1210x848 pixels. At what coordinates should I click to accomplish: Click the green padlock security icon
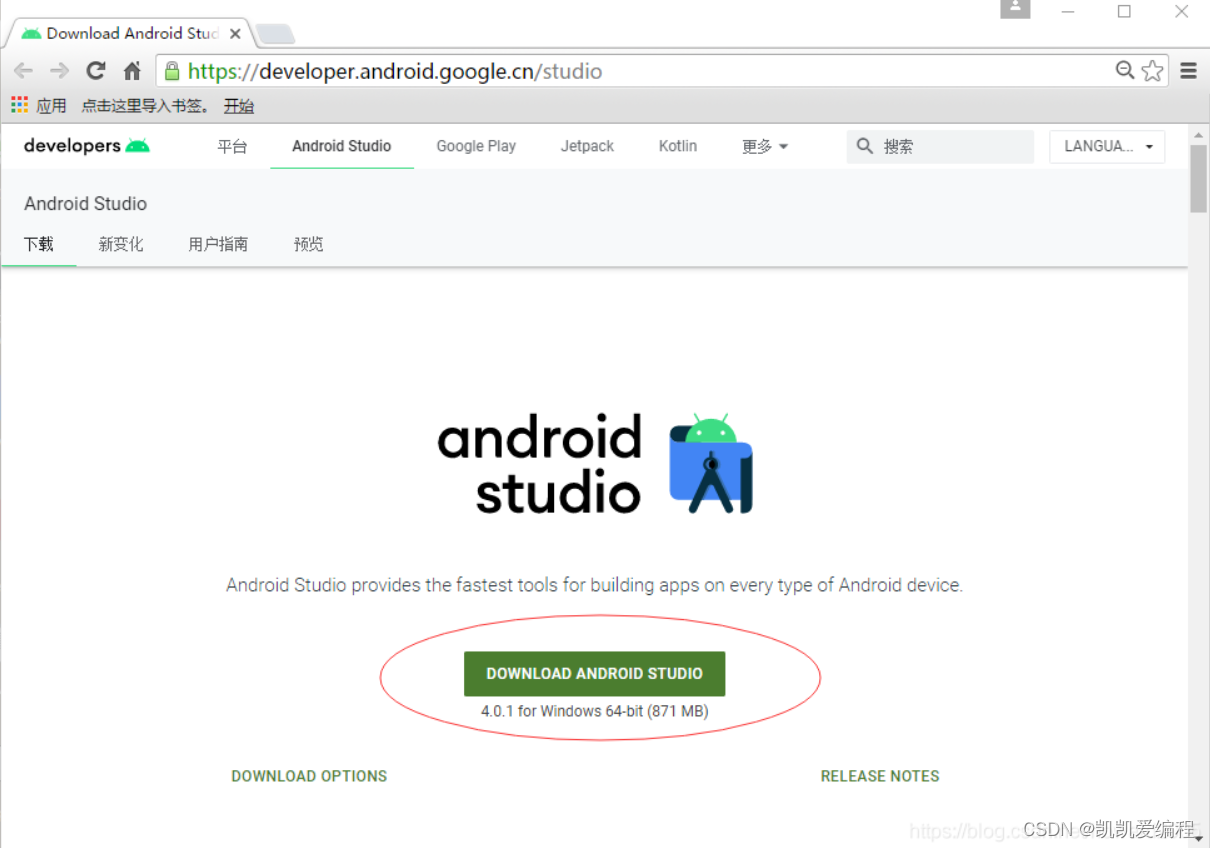[172, 71]
